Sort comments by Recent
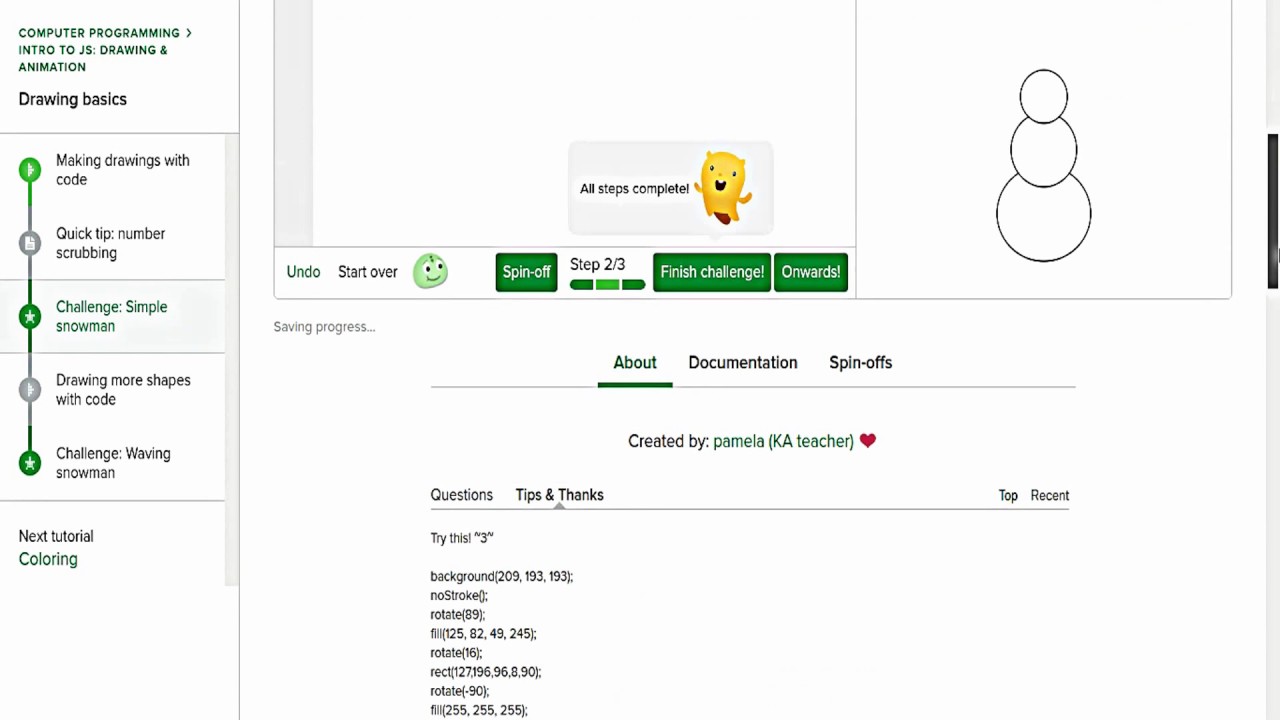This screenshot has height=720, width=1280. [x=1050, y=496]
